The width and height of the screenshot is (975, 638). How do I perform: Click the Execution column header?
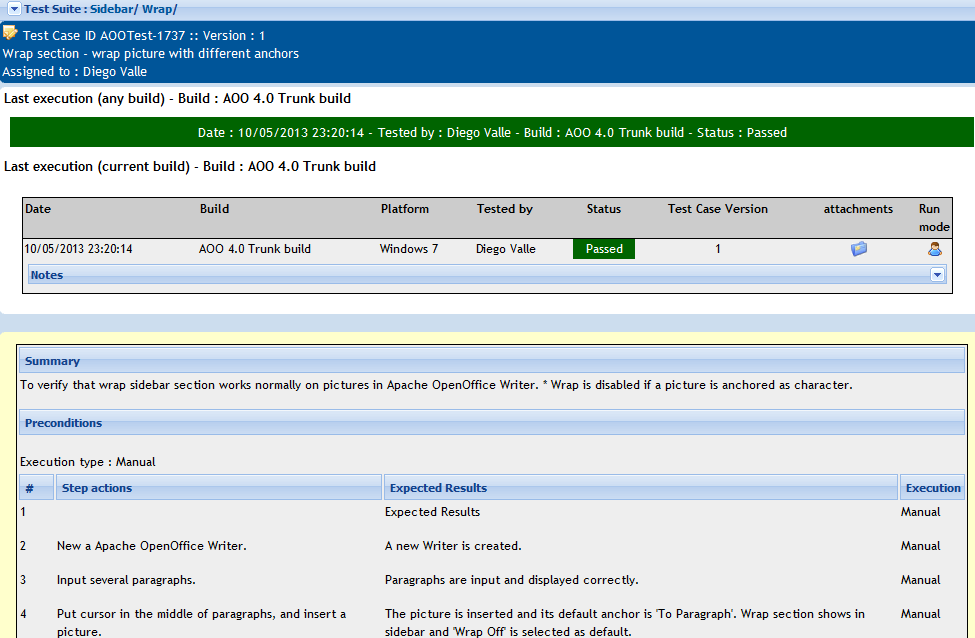point(933,488)
